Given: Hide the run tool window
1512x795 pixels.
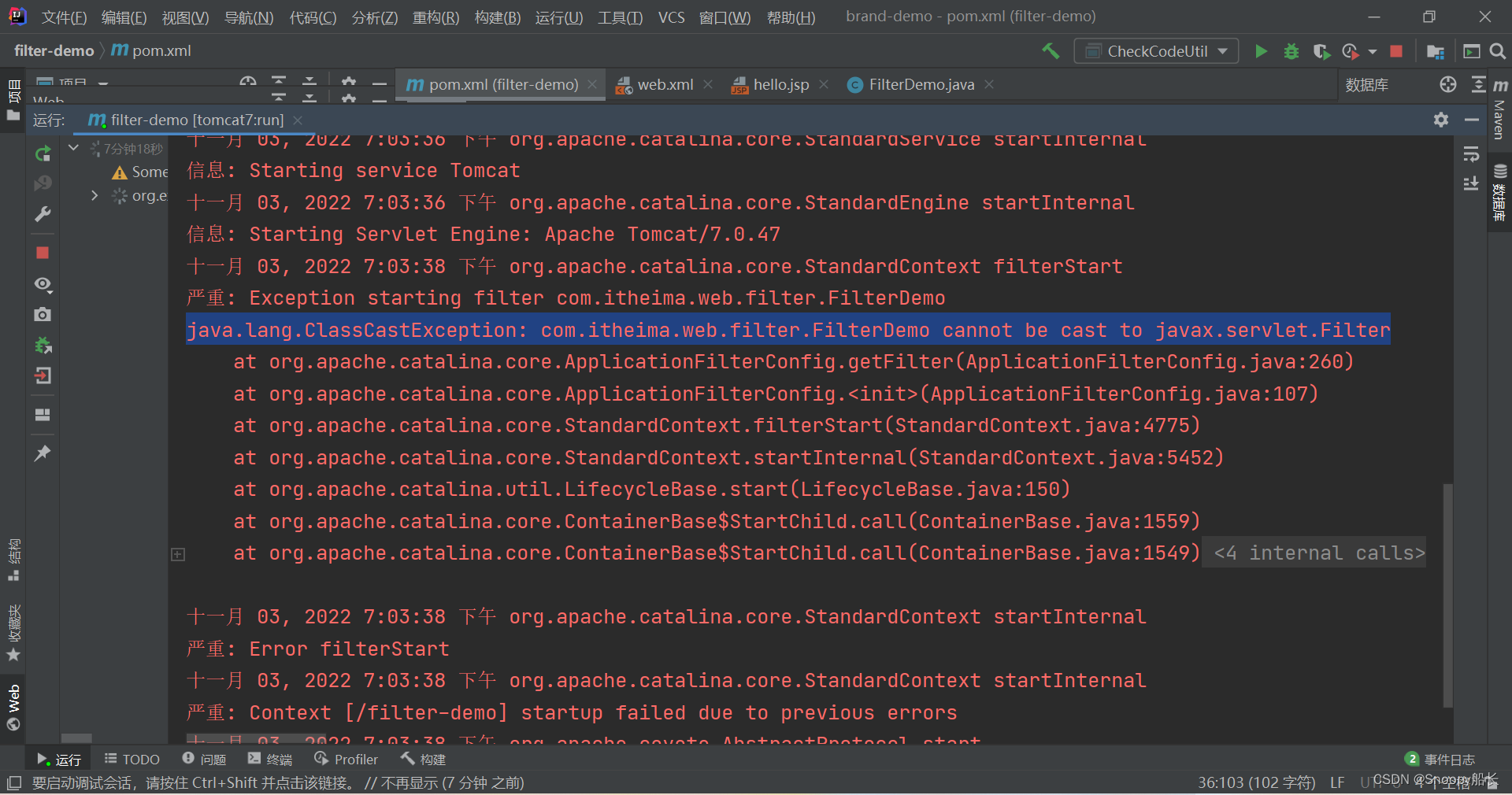Looking at the screenshot, I should pyautogui.click(x=1471, y=120).
